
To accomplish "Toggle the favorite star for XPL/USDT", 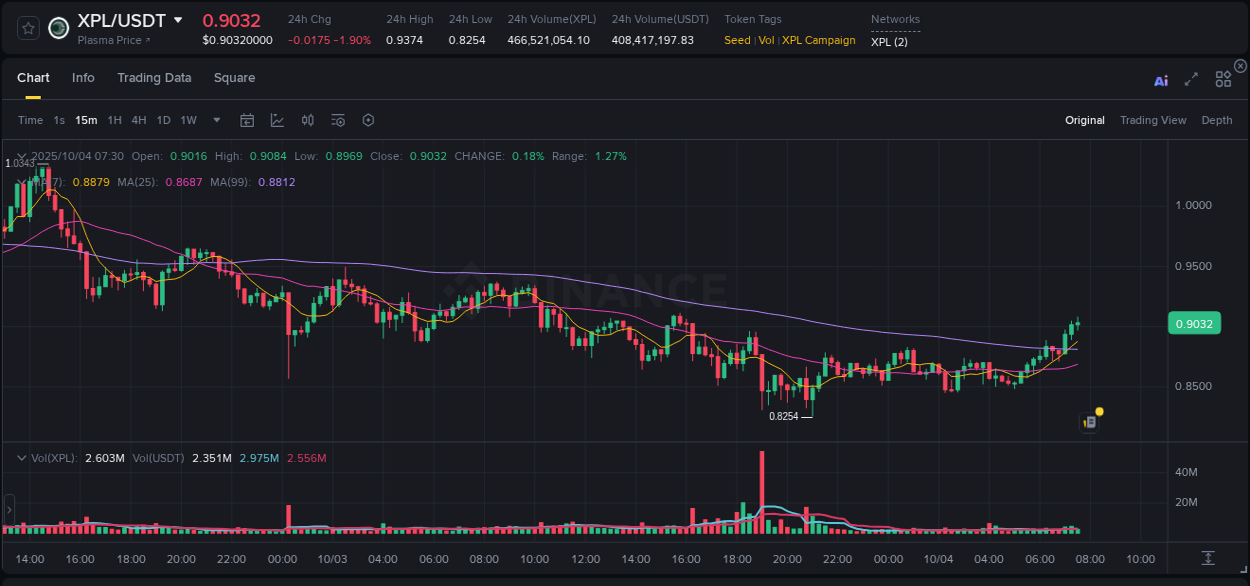I will [x=27, y=28].
